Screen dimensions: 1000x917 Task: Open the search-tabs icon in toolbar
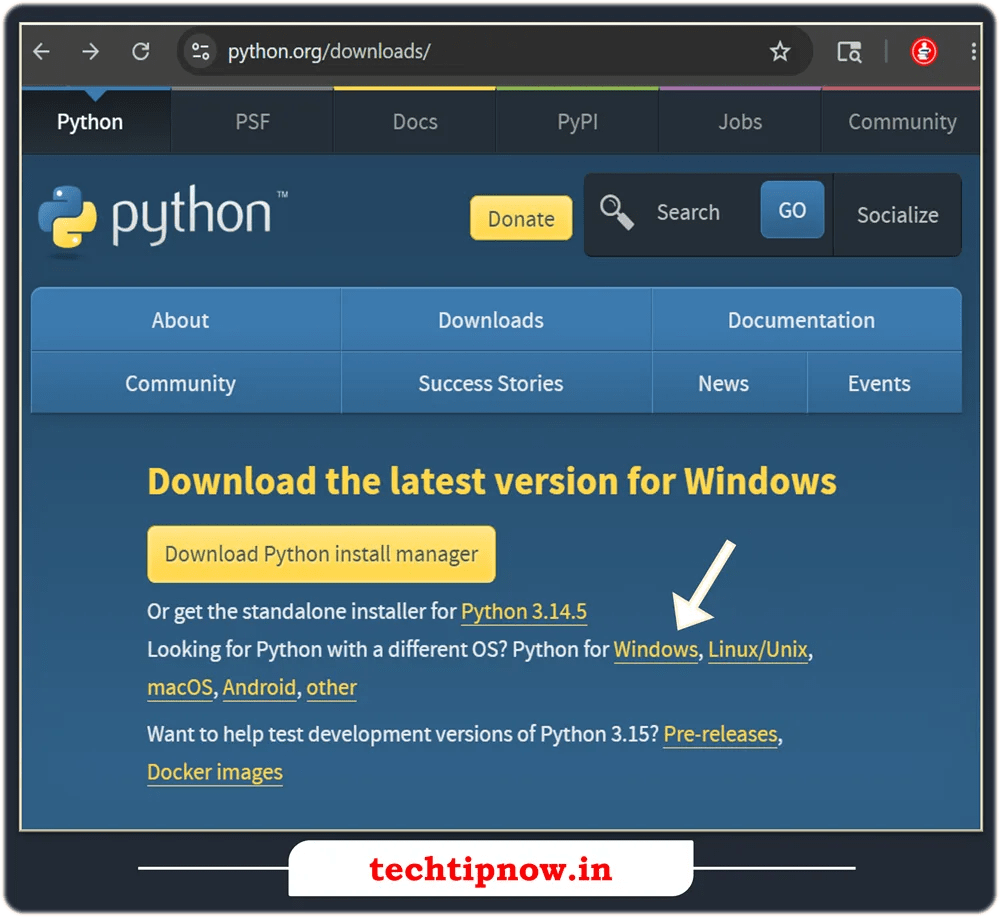tap(849, 52)
